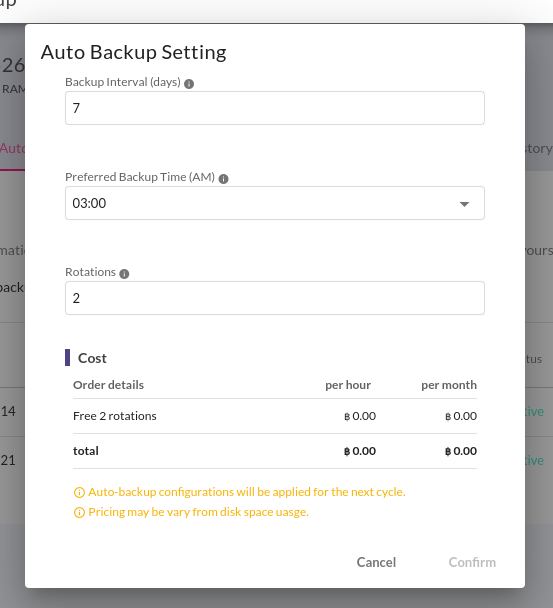Screen dimensions: 553x608
Task: Confirm the auto backup settings
Action: coord(472,562)
